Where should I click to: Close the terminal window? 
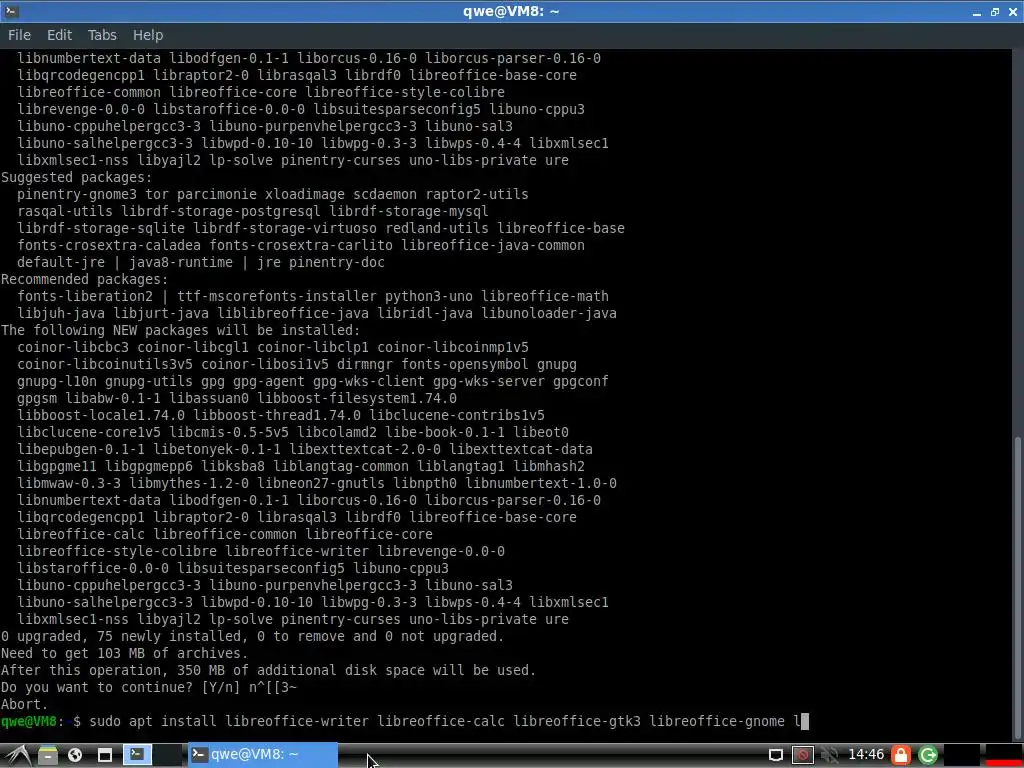pyautogui.click(x=1014, y=12)
